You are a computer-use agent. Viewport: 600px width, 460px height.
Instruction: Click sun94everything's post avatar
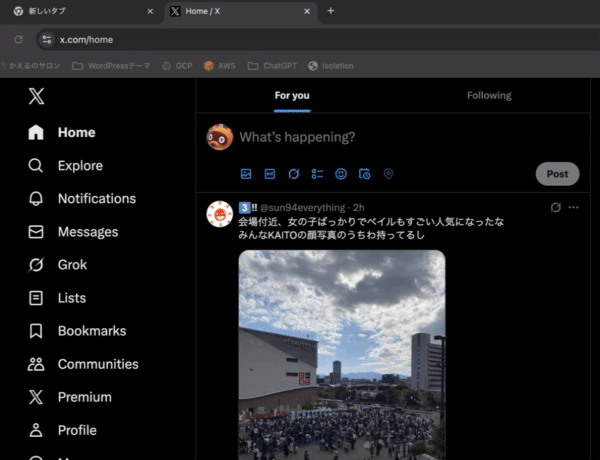click(x=220, y=214)
